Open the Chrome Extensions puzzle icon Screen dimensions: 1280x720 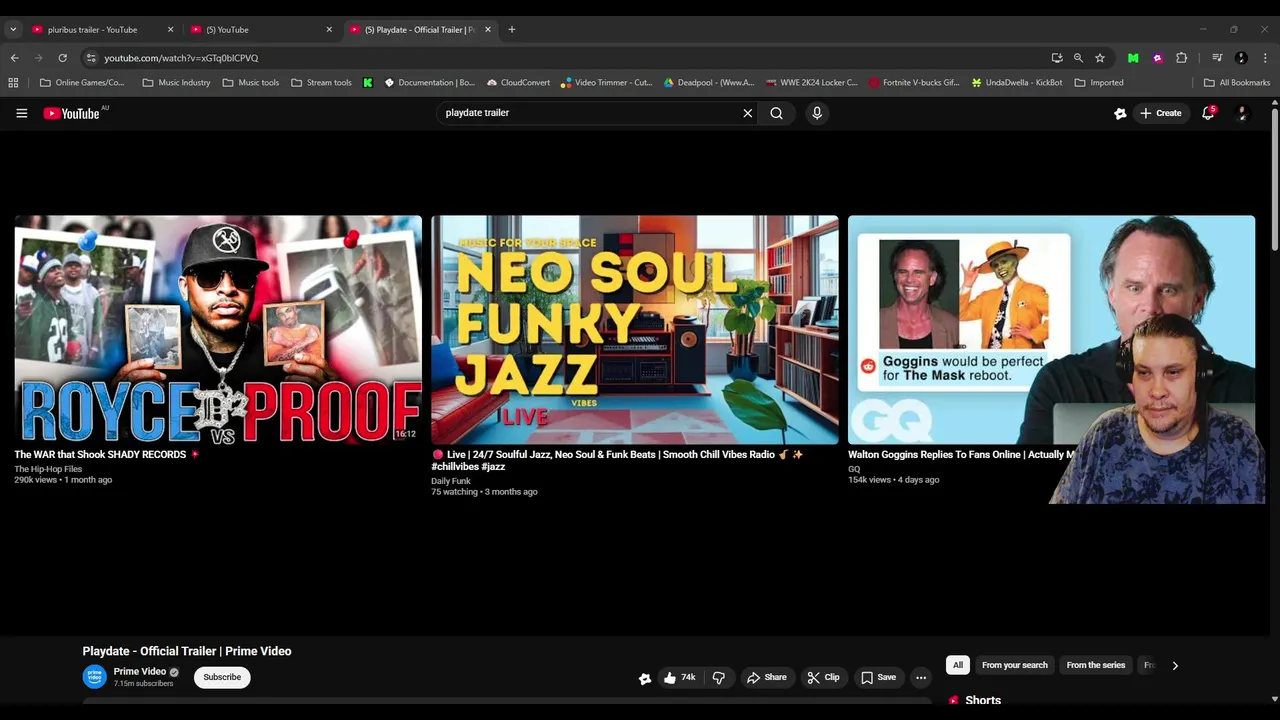pos(1181,58)
